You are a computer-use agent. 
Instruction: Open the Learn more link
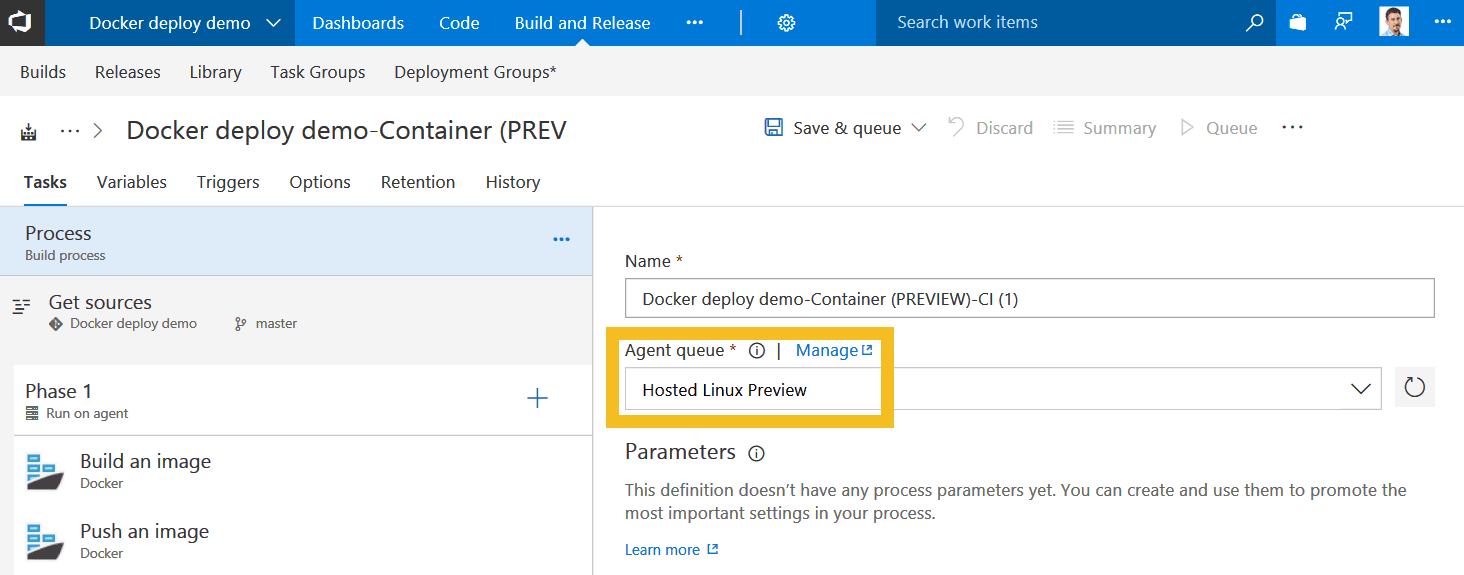pos(671,549)
